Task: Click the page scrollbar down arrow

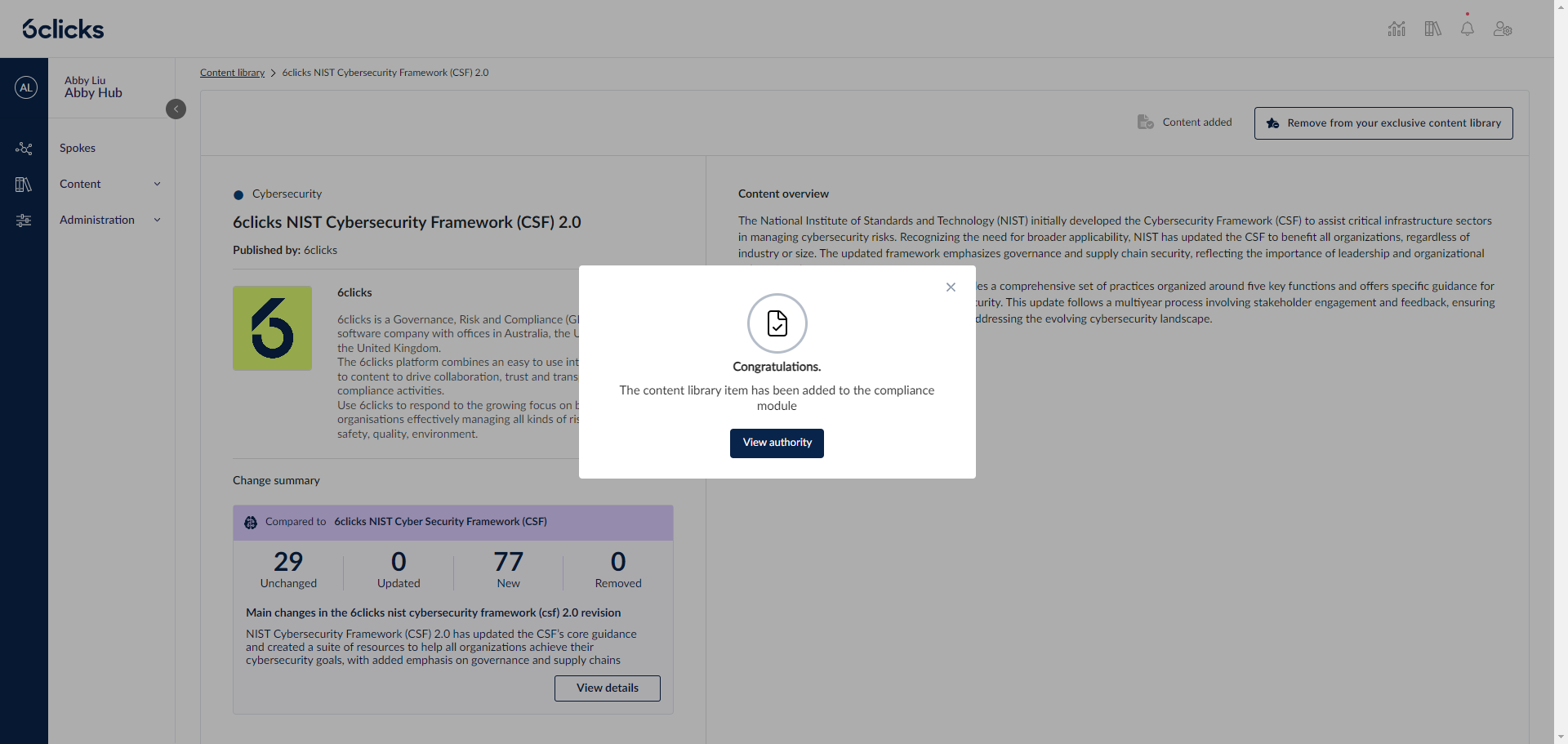Action: 1561,737
